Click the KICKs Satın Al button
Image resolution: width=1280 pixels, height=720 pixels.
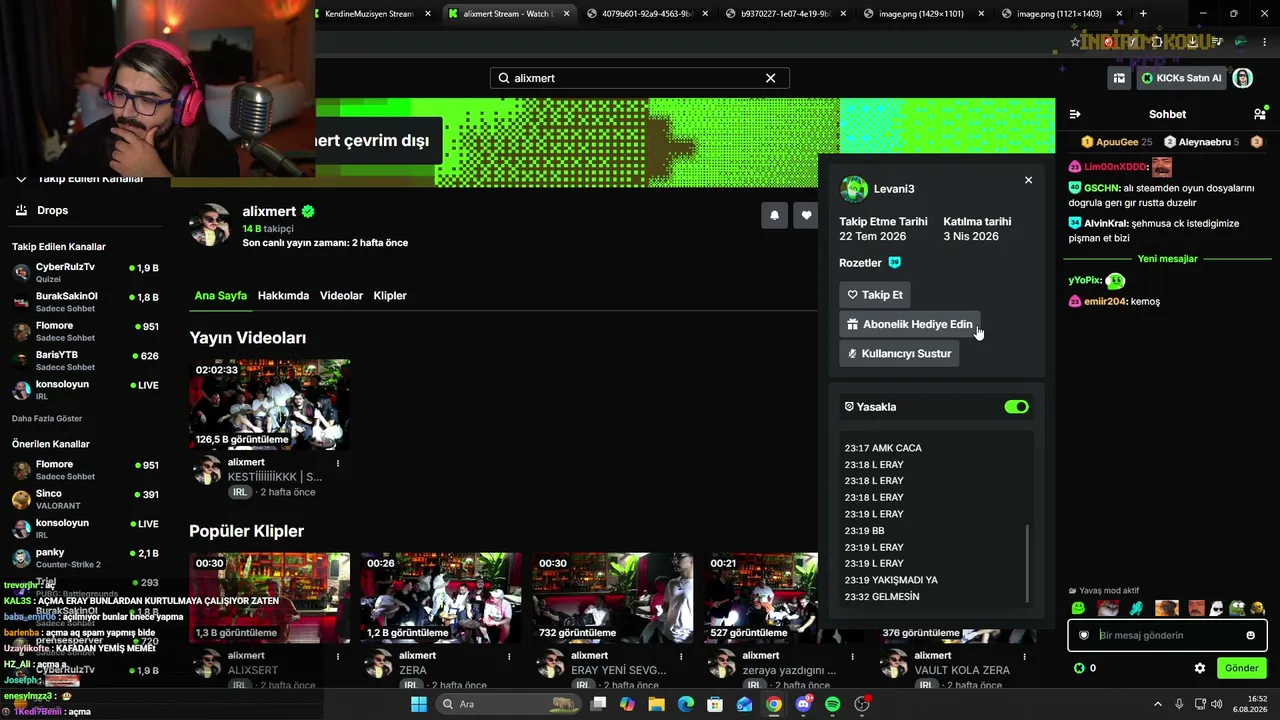pyautogui.click(x=1181, y=78)
